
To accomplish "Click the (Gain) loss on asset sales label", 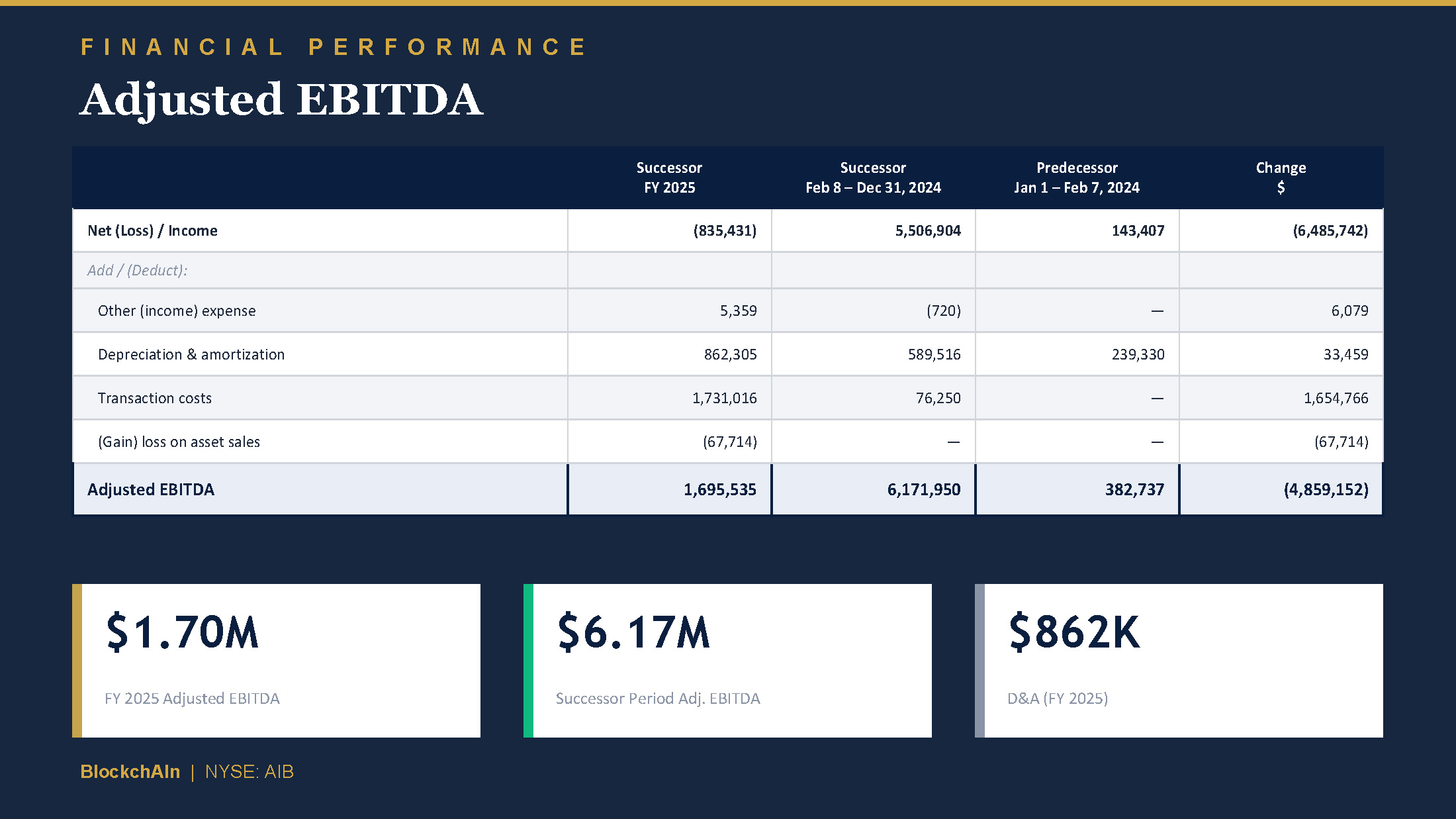I will 179,442.
